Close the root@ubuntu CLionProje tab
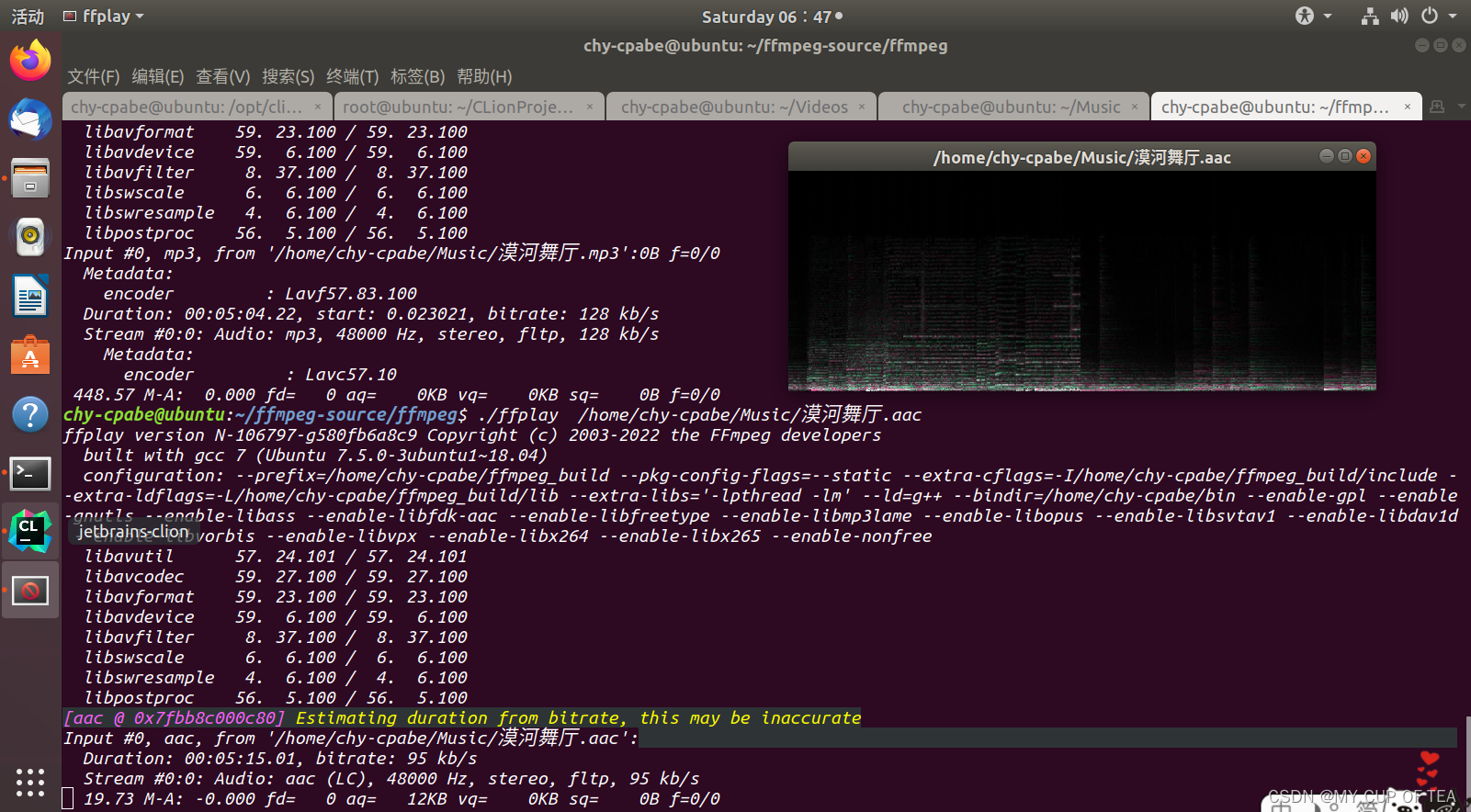 point(590,107)
